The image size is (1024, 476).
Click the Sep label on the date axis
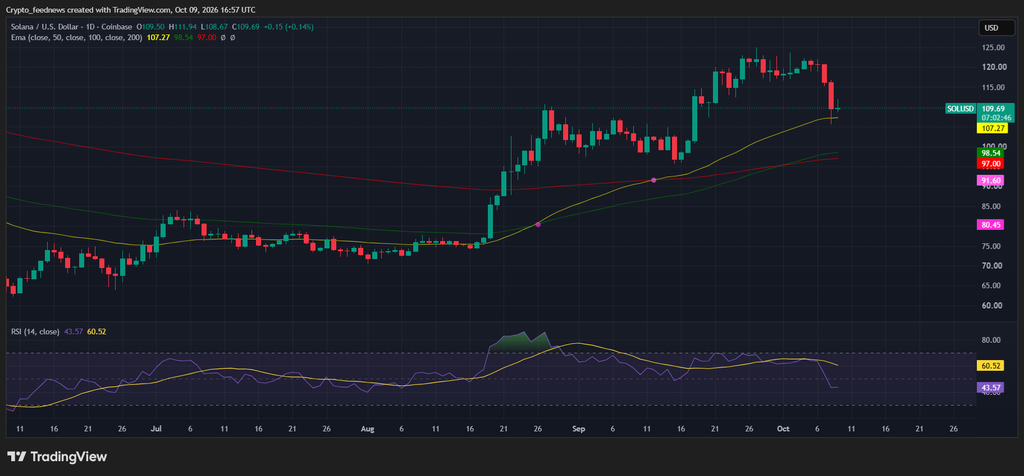[x=579, y=429]
